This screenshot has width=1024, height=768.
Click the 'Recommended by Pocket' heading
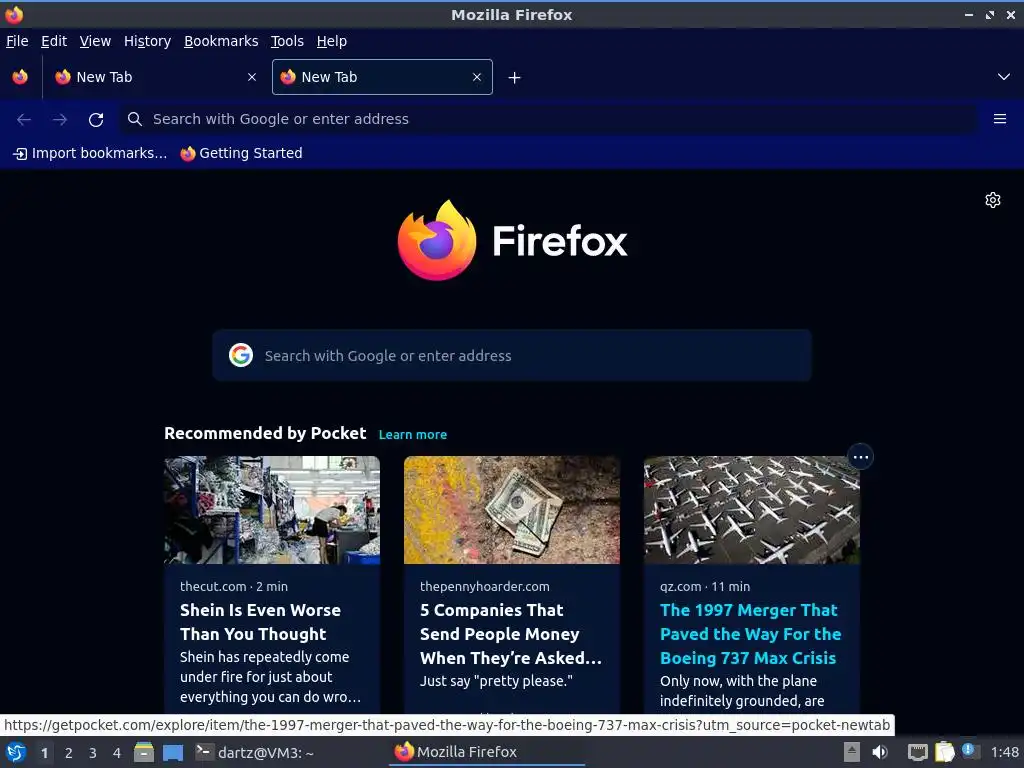pyautogui.click(x=265, y=434)
